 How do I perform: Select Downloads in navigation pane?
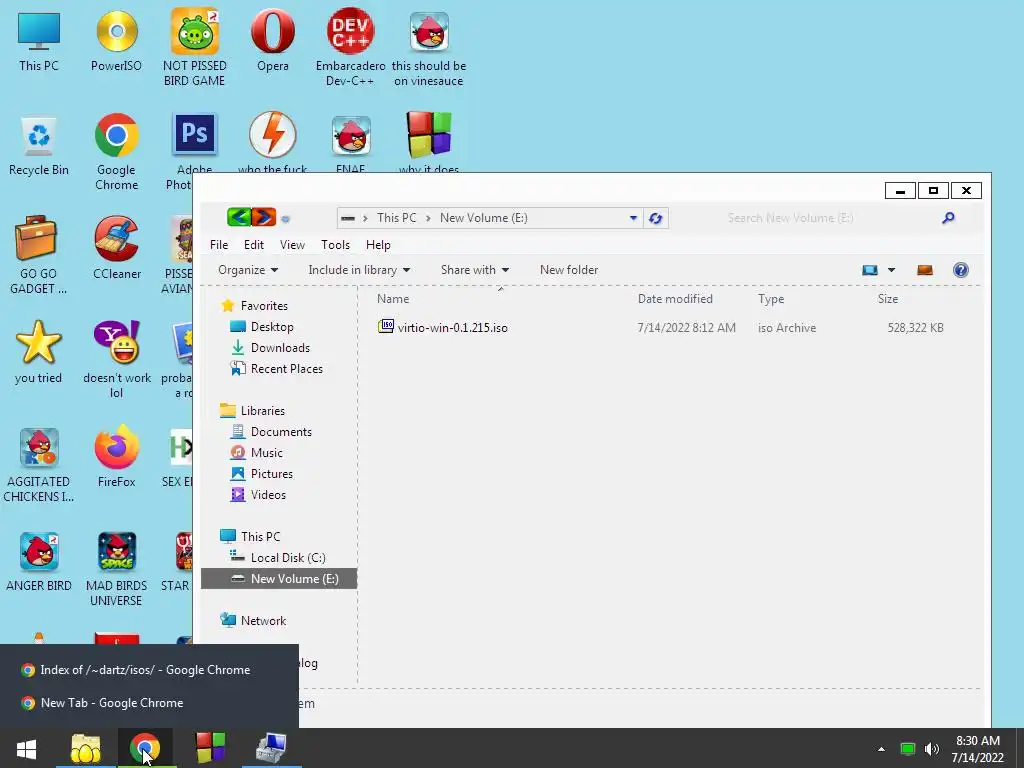tap(271, 347)
